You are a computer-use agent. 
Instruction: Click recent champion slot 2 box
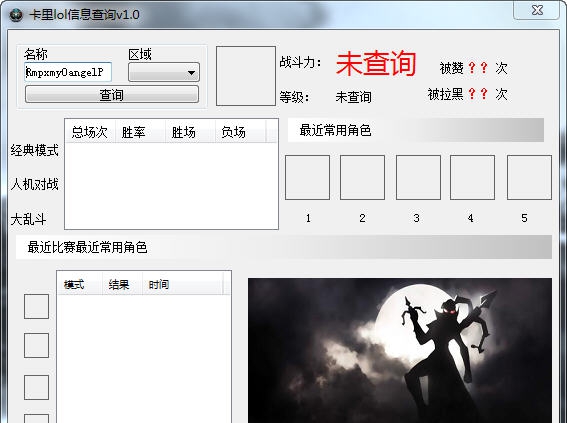(x=362, y=178)
